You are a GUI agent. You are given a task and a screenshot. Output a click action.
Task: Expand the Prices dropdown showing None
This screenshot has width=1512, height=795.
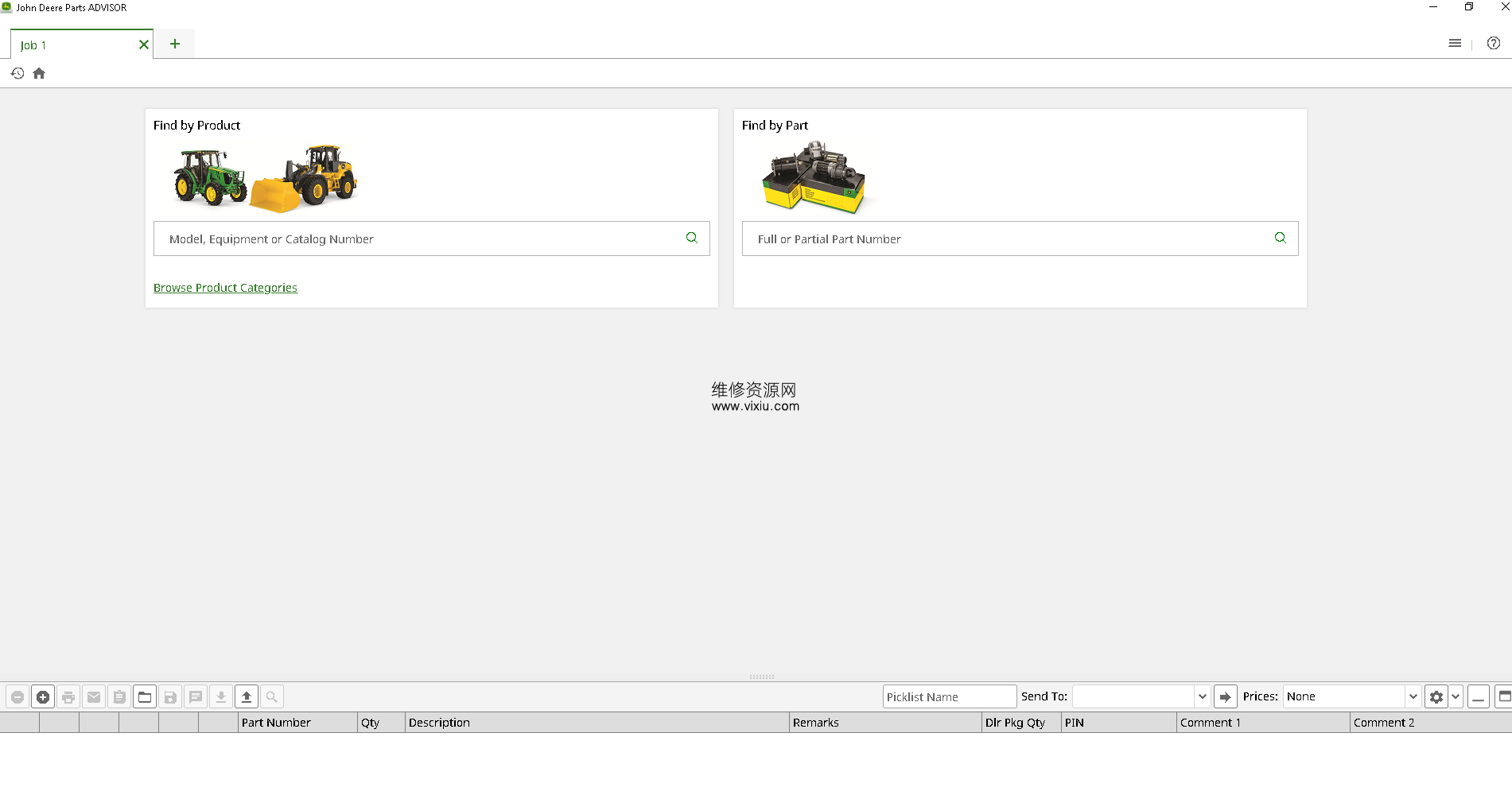tap(1413, 696)
